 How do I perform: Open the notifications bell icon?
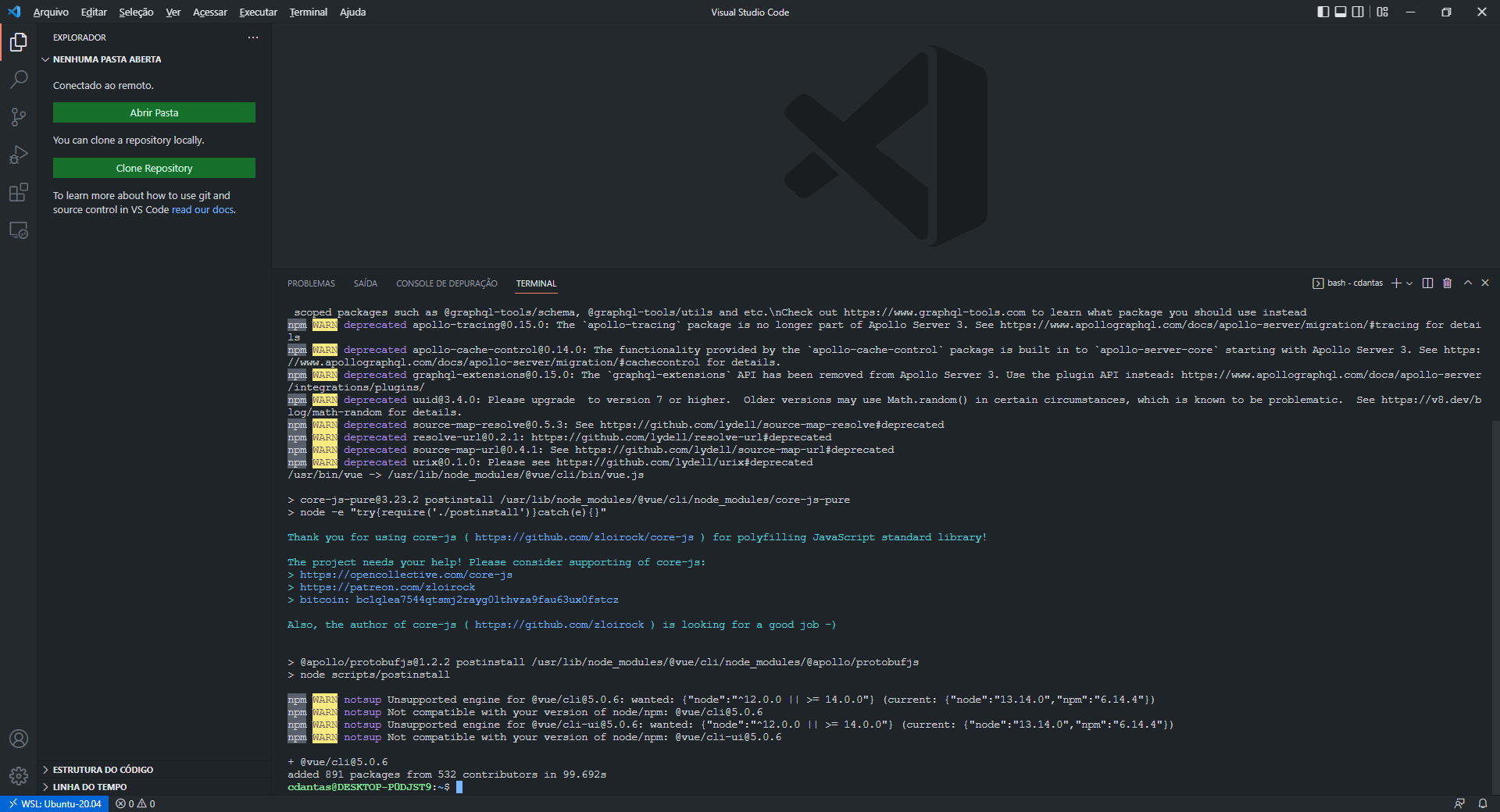[1482, 803]
